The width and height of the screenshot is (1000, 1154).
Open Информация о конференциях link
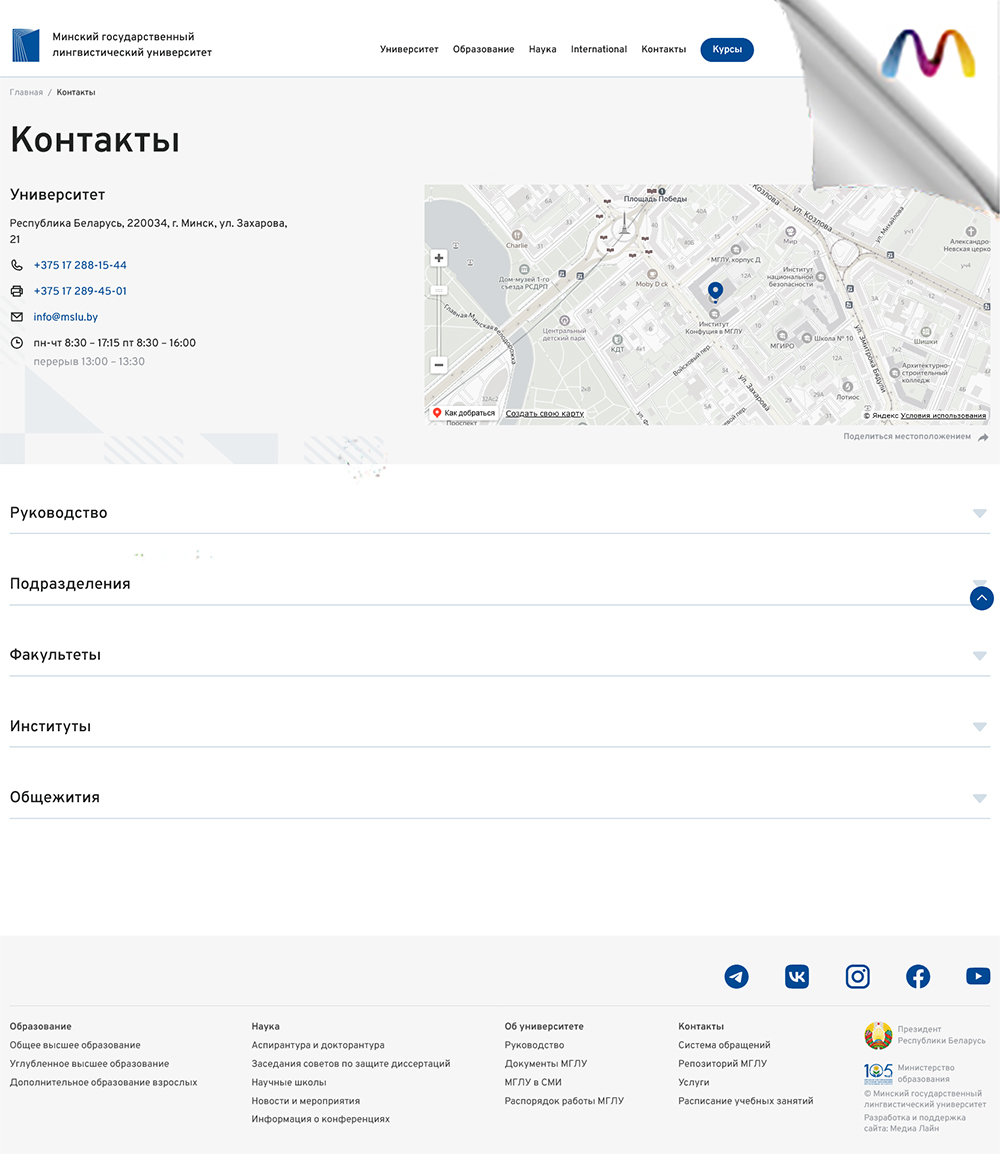pos(321,1119)
